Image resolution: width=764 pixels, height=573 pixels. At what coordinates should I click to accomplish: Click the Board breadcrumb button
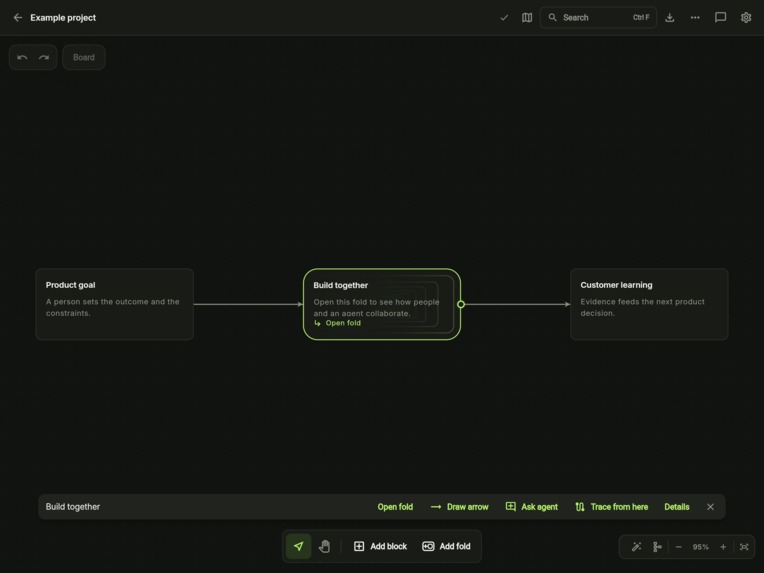(x=84, y=57)
